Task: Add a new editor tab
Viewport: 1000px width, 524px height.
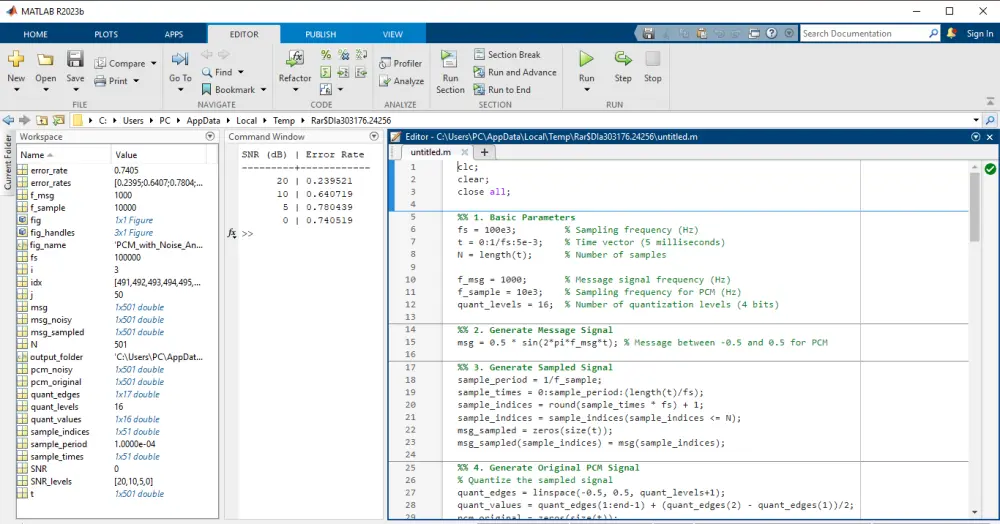Action: coord(484,152)
